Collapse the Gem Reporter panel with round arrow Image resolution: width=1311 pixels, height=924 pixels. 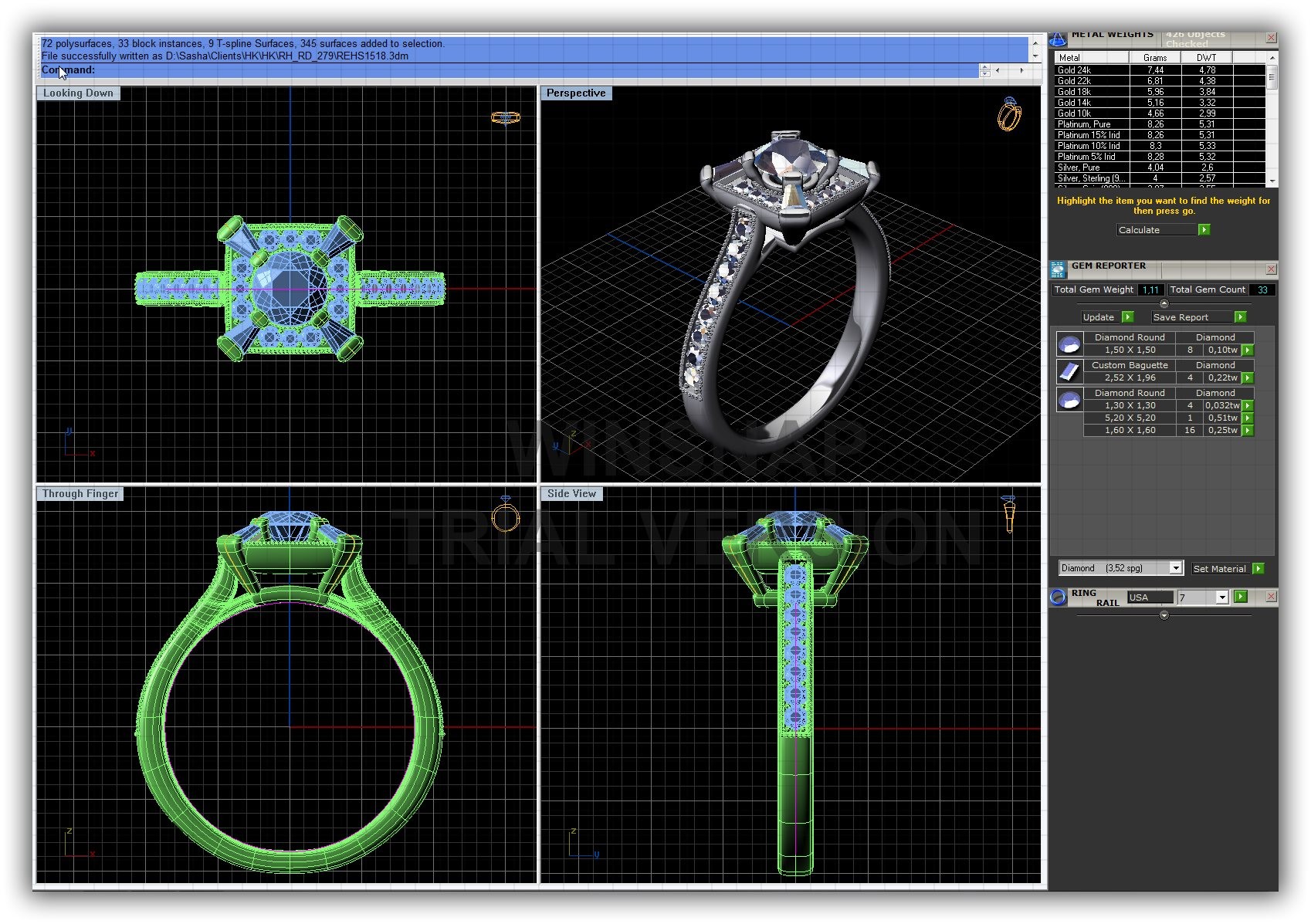coord(1164,303)
